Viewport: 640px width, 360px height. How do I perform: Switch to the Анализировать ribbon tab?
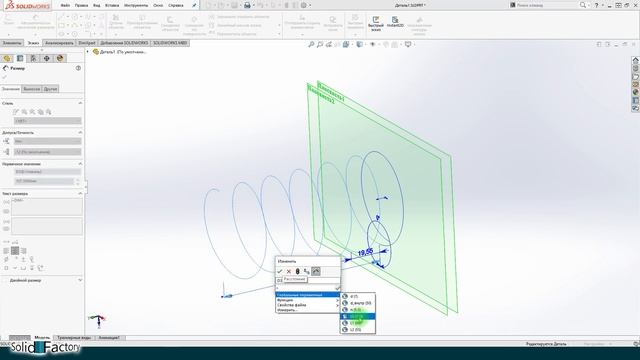59,43
